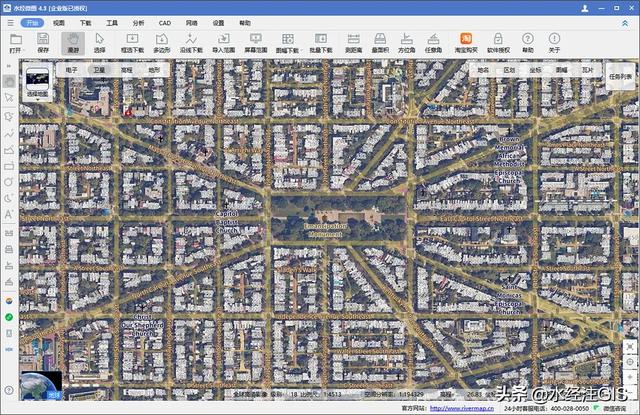Open the 地名 place name search dropdown
Viewport: 640px width, 415px height.
pos(483,71)
